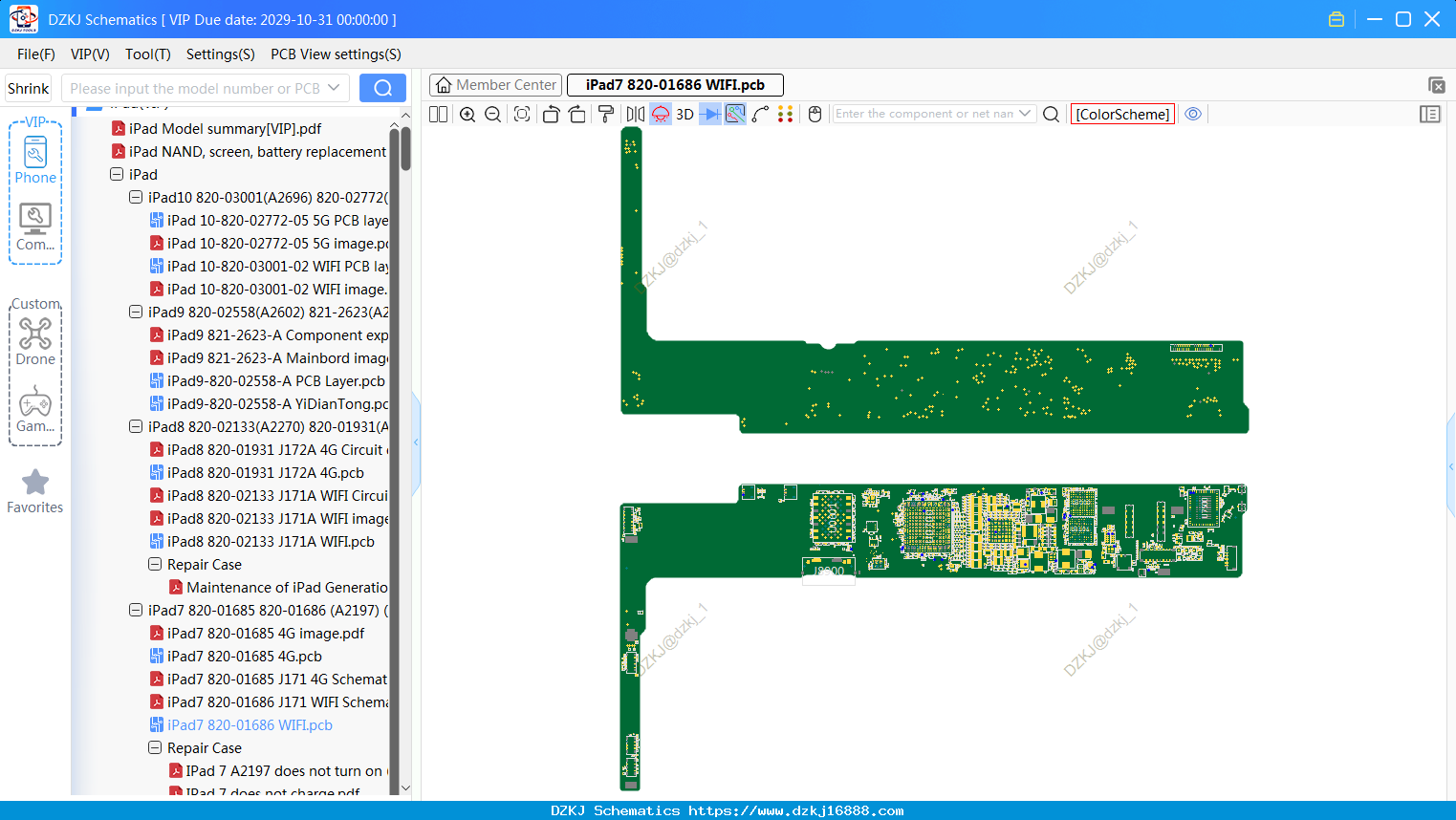Toggle the eye visibility icon
Viewport: 1456px width, 820px height.
(1193, 114)
